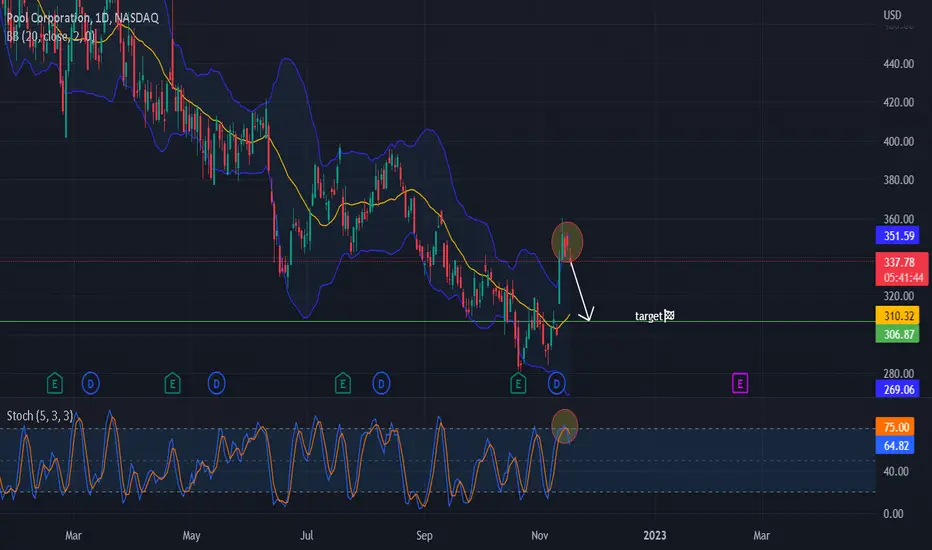Click the 320.00 price axis tick

coord(898,296)
